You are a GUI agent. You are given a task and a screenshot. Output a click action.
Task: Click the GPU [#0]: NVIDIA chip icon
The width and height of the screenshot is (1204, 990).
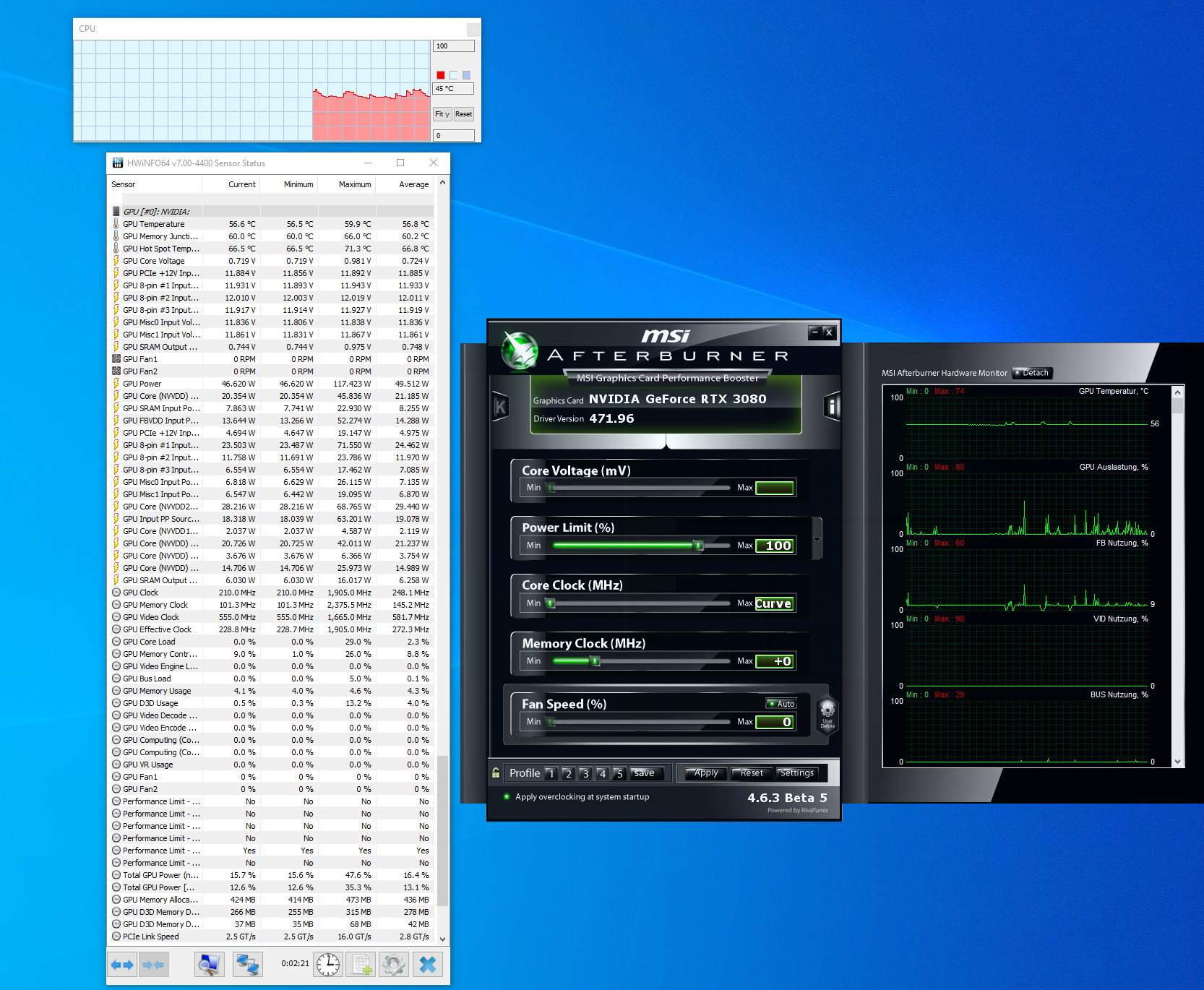(116, 212)
